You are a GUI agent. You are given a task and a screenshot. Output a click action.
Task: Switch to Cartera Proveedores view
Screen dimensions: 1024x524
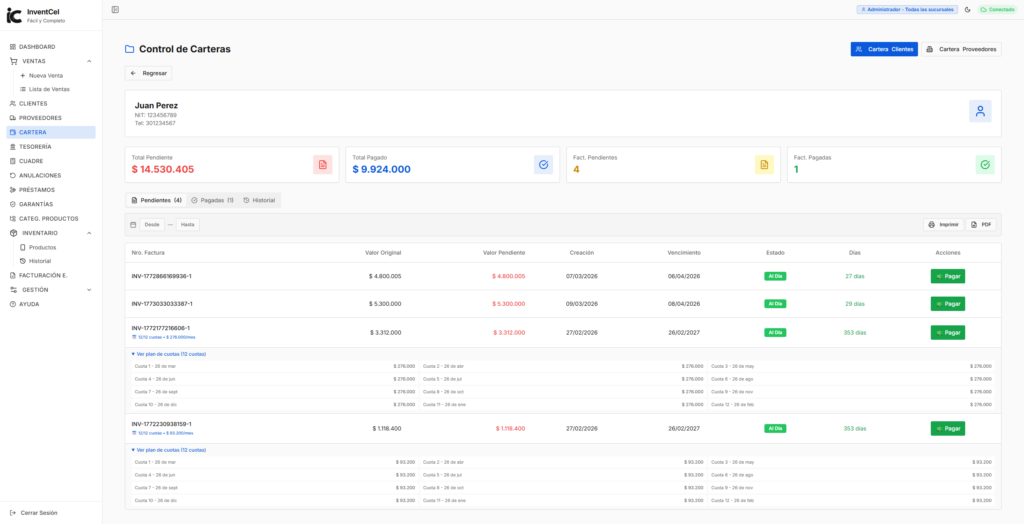[960, 49]
